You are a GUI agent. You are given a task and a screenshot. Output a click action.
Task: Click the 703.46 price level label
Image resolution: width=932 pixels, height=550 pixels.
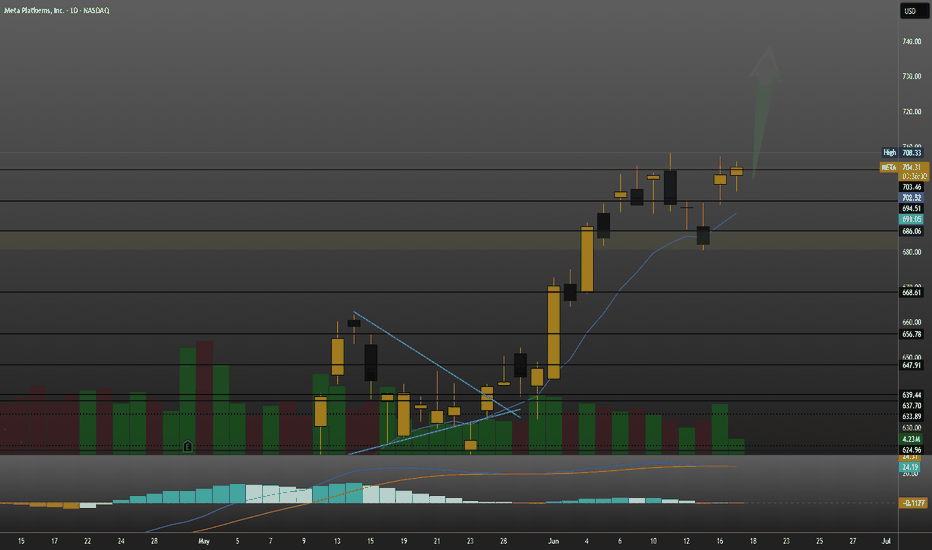pos(912,187)
